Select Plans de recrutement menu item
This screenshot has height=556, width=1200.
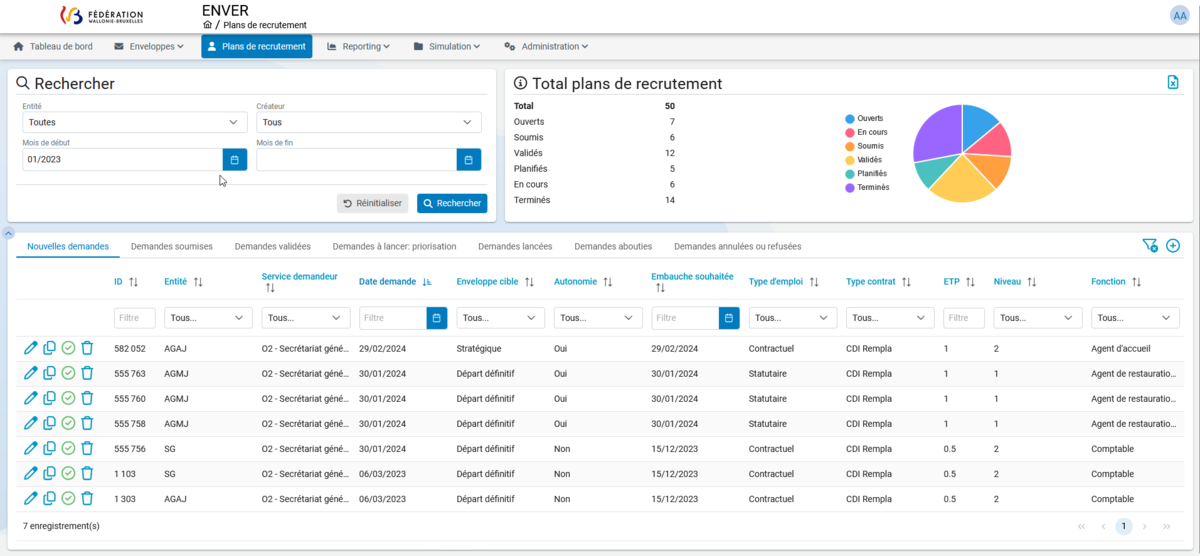(x=256, y=46)
